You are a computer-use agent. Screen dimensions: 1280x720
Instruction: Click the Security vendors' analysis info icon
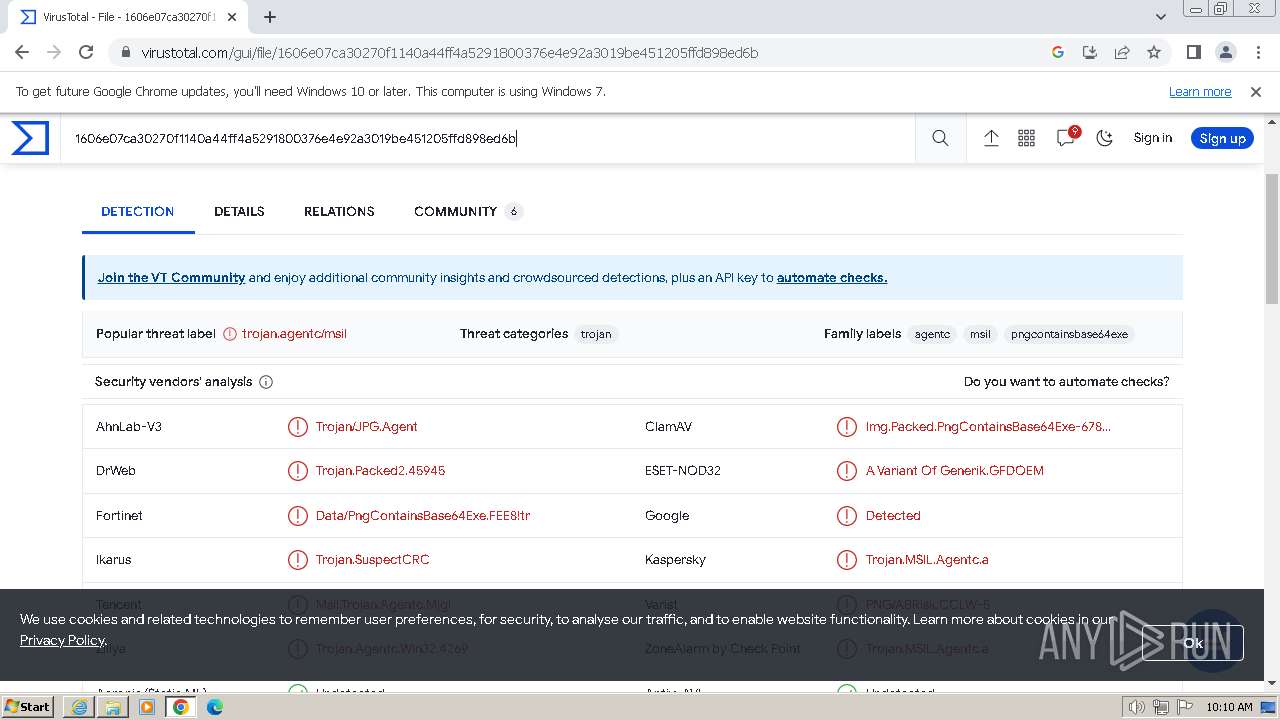pyautogui.click(x=266, y=382)
